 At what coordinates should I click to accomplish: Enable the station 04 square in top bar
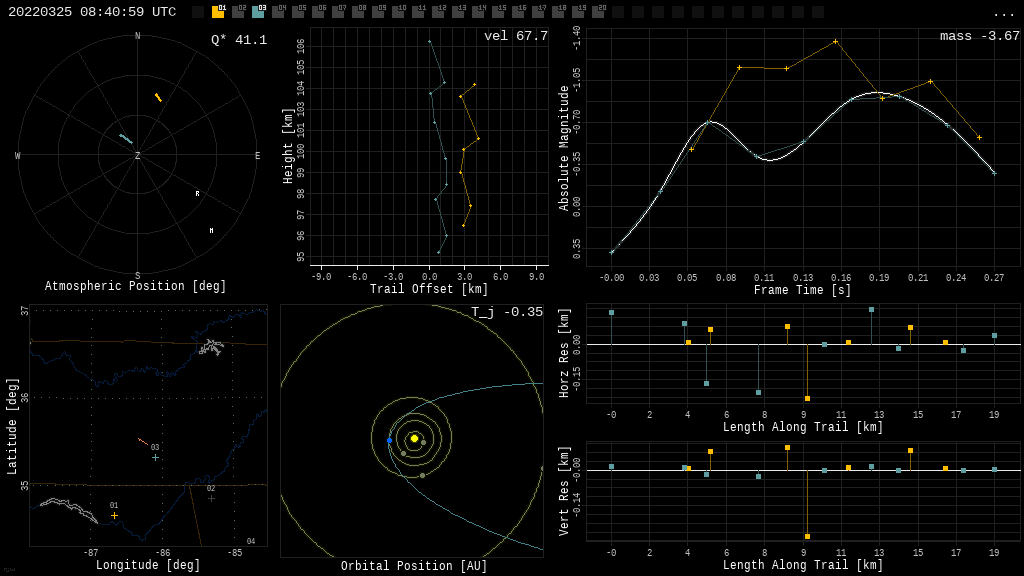point(278,12)
